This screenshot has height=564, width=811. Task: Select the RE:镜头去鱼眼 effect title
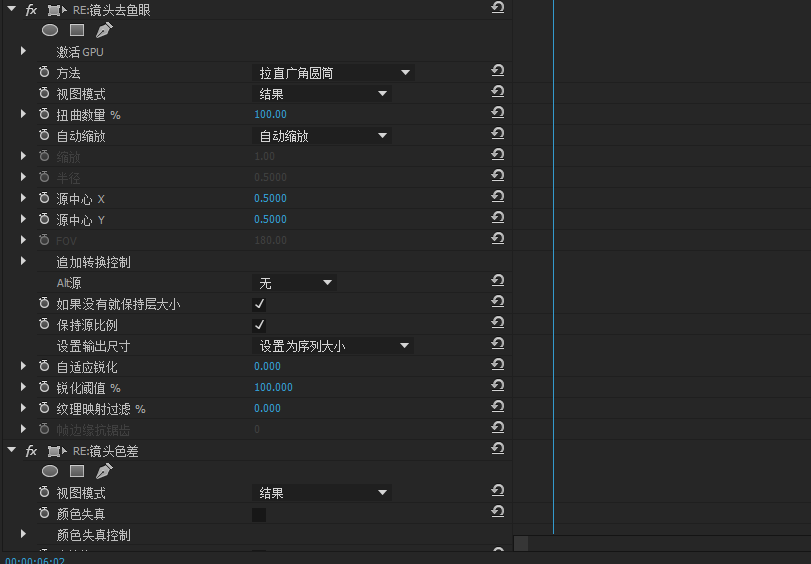pyautogui.click(x=111, y=10)
